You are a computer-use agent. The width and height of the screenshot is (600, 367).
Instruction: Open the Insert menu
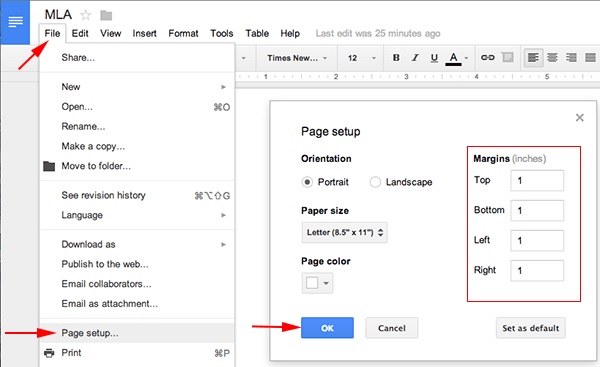click(144, 34)
